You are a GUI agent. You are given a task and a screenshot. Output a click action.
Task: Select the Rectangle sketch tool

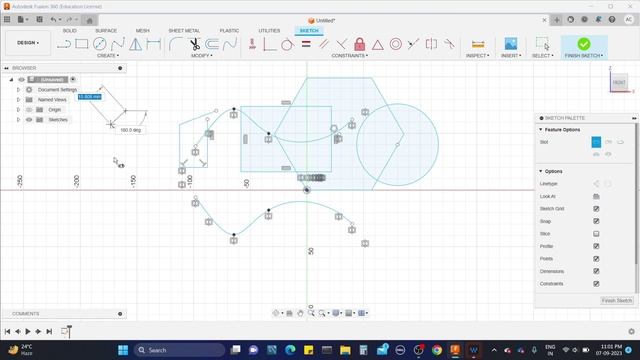pos(82,44)
